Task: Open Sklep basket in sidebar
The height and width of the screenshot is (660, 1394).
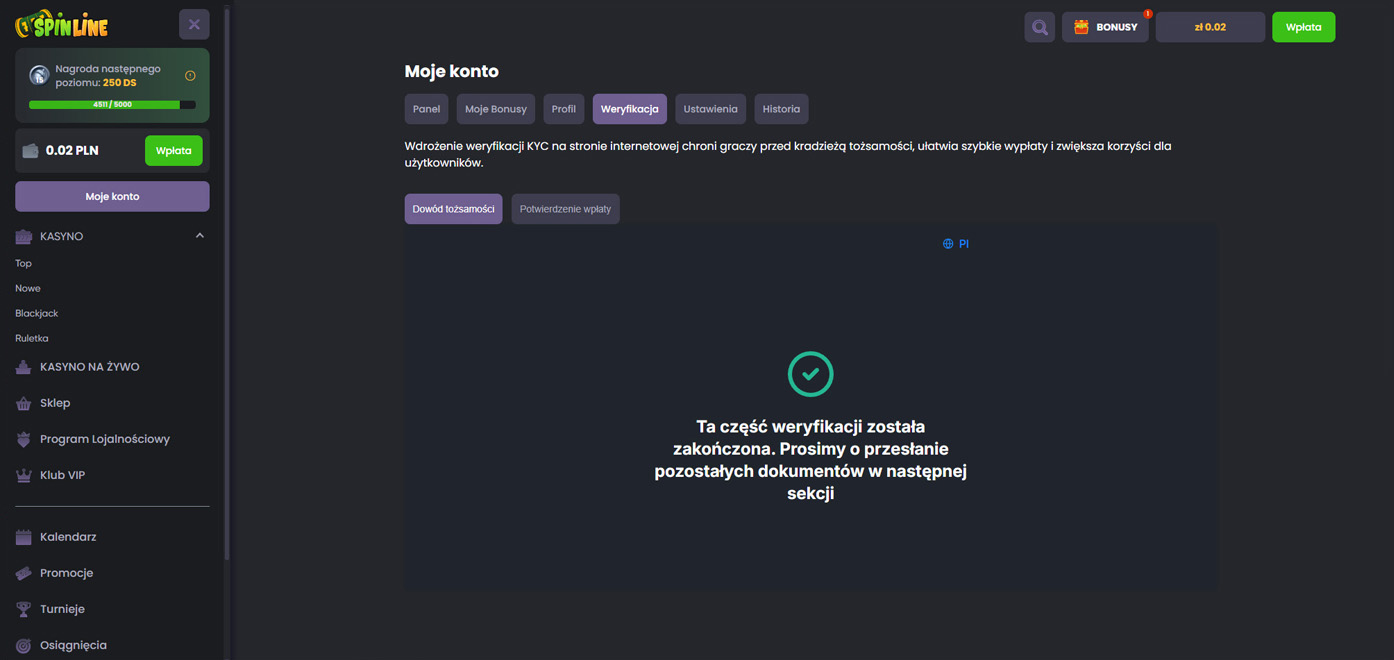Action: (55, 403)
